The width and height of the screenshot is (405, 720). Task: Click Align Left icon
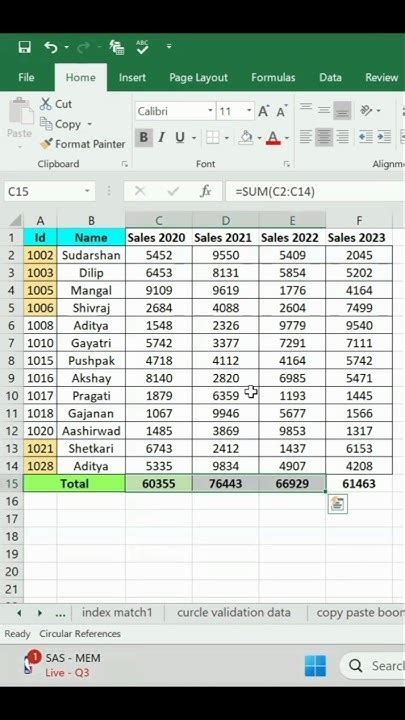click(x=305, y=137)
